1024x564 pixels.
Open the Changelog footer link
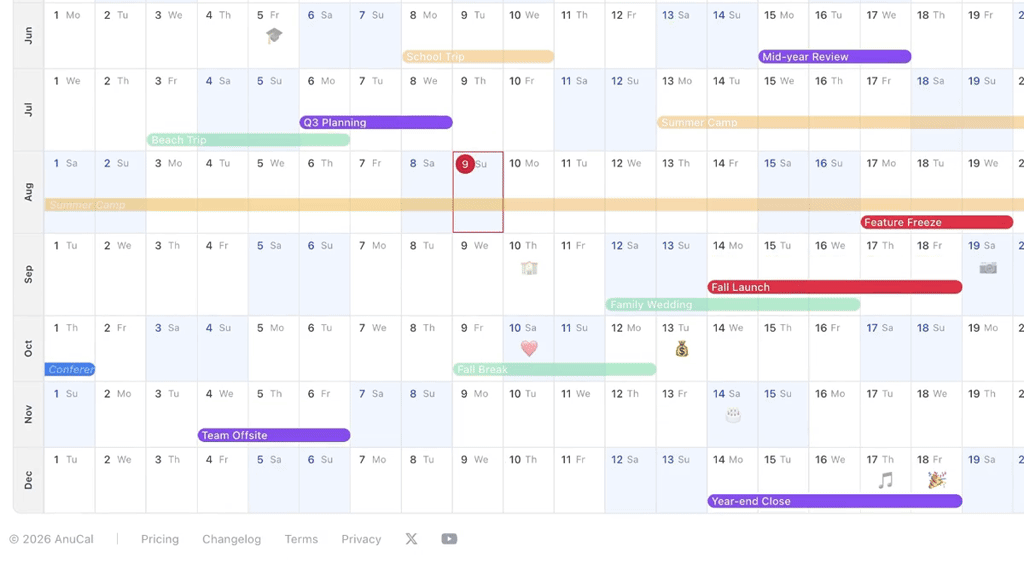point(231,539)
